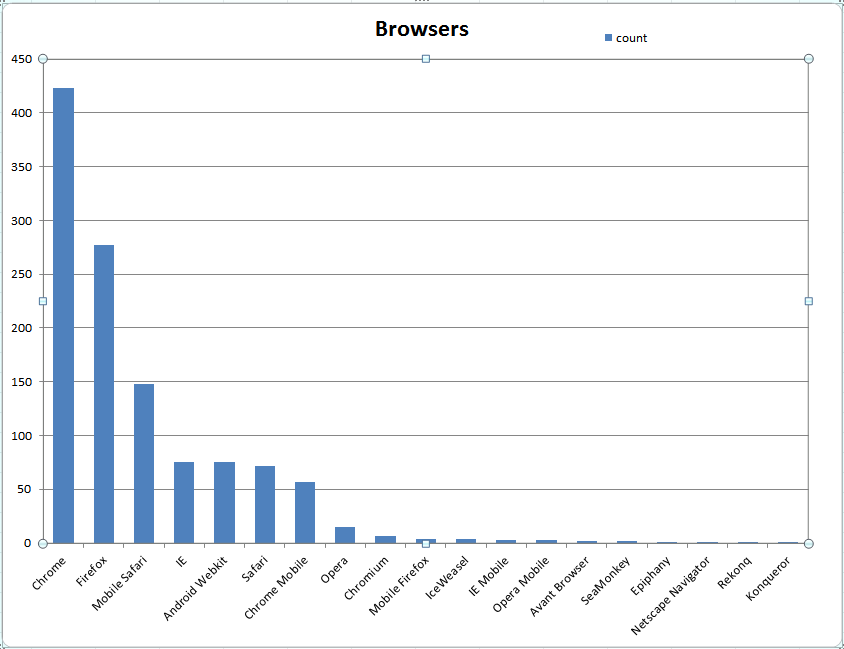
Task: Click the blue count legend swatch
Action: 608,38
